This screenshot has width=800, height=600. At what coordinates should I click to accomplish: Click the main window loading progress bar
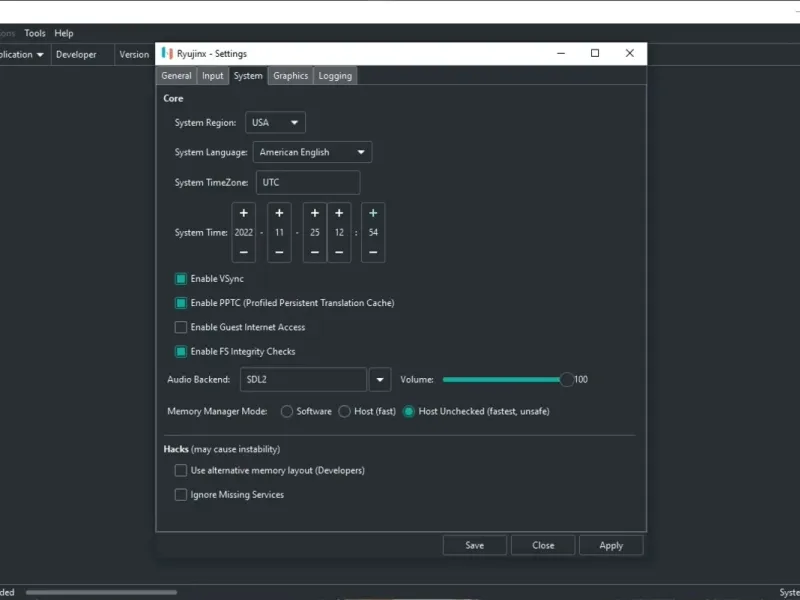point(102,592)
